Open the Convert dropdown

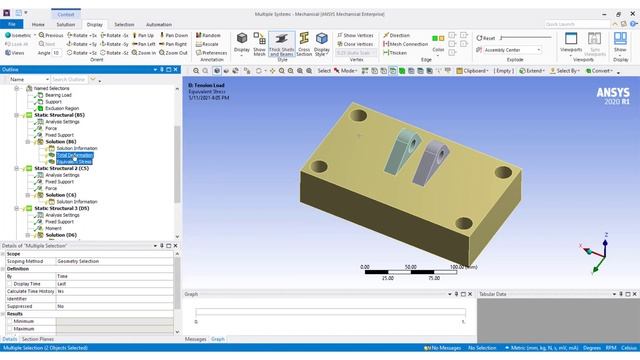pos(599,71)
